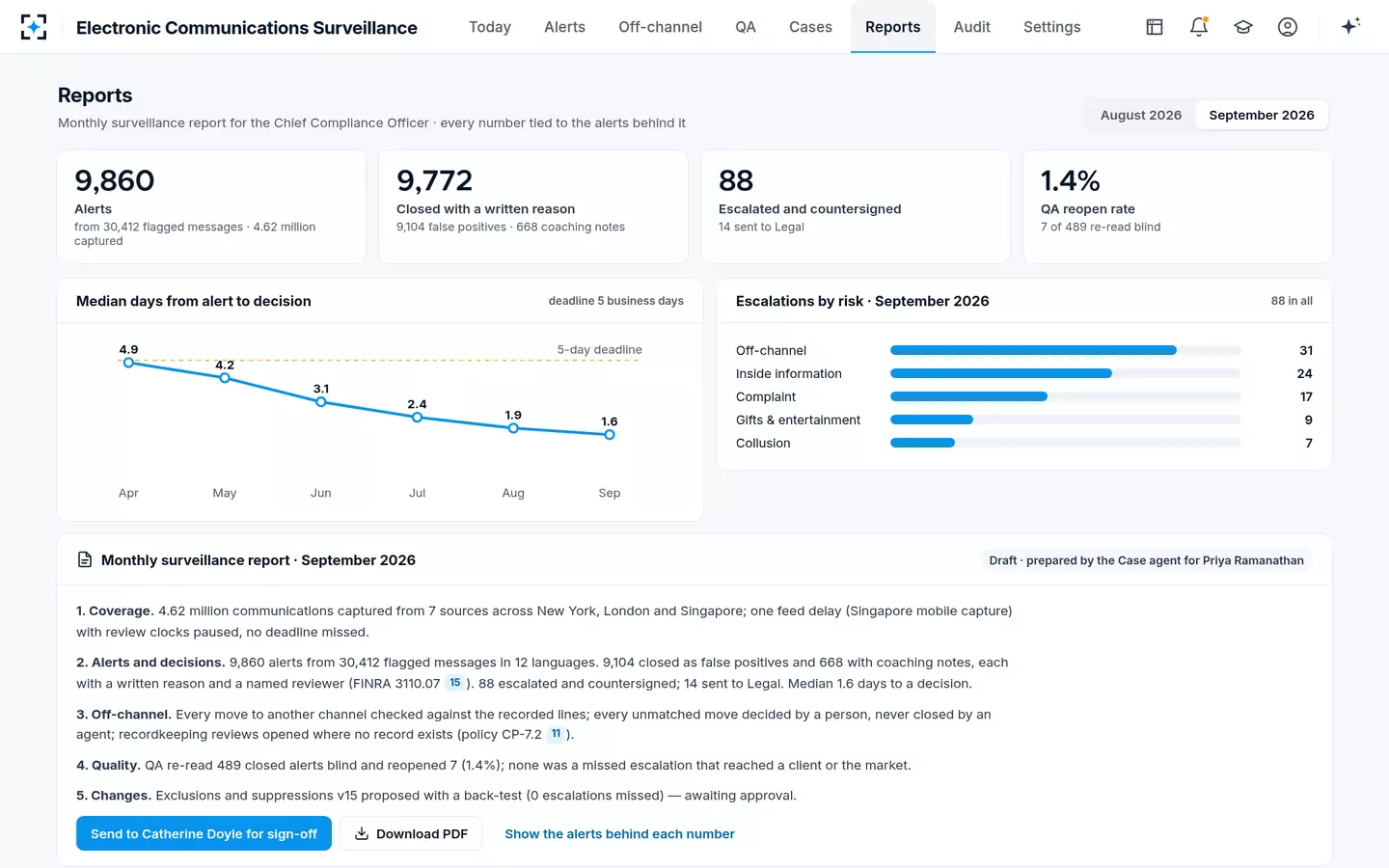
Task: Click the 'deadline 5 business days' label
Action: click(x=616, y=301)
